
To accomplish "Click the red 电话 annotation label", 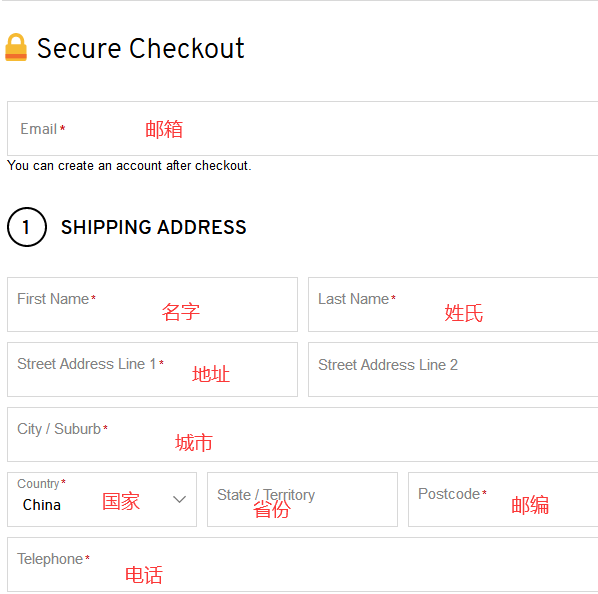I will 144,575.
